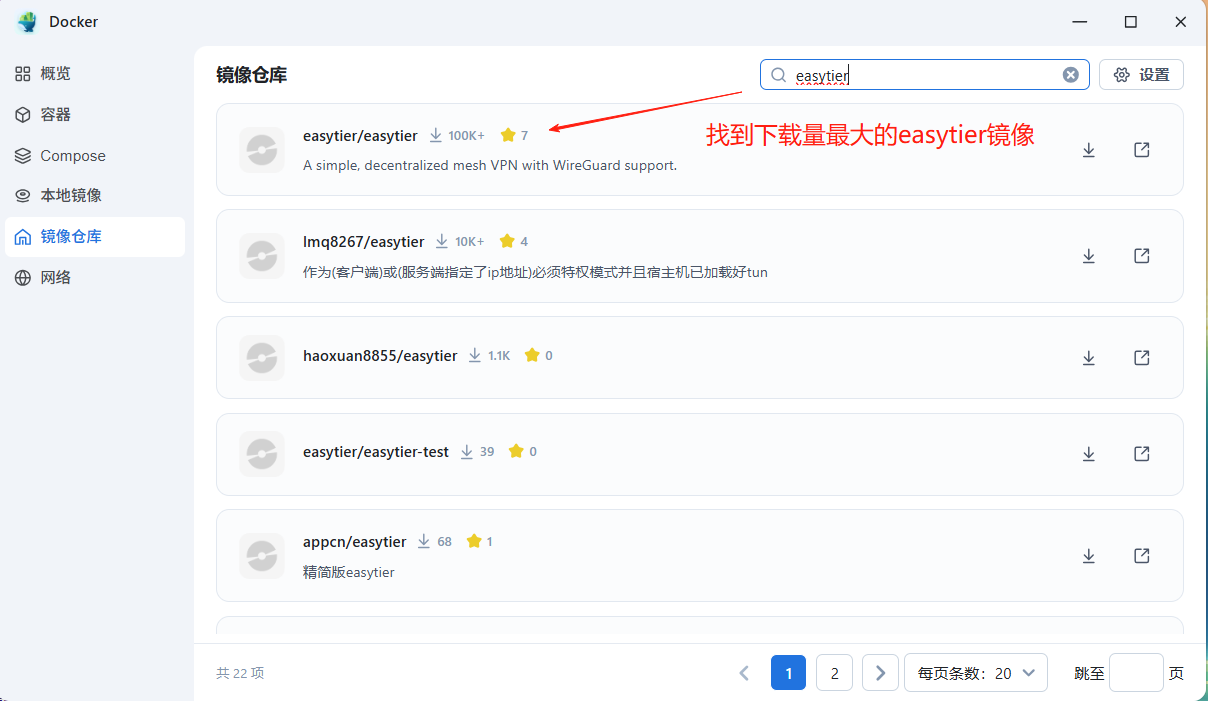
Task: Click the Docker window title icon
Action: (x=24, y=21)
